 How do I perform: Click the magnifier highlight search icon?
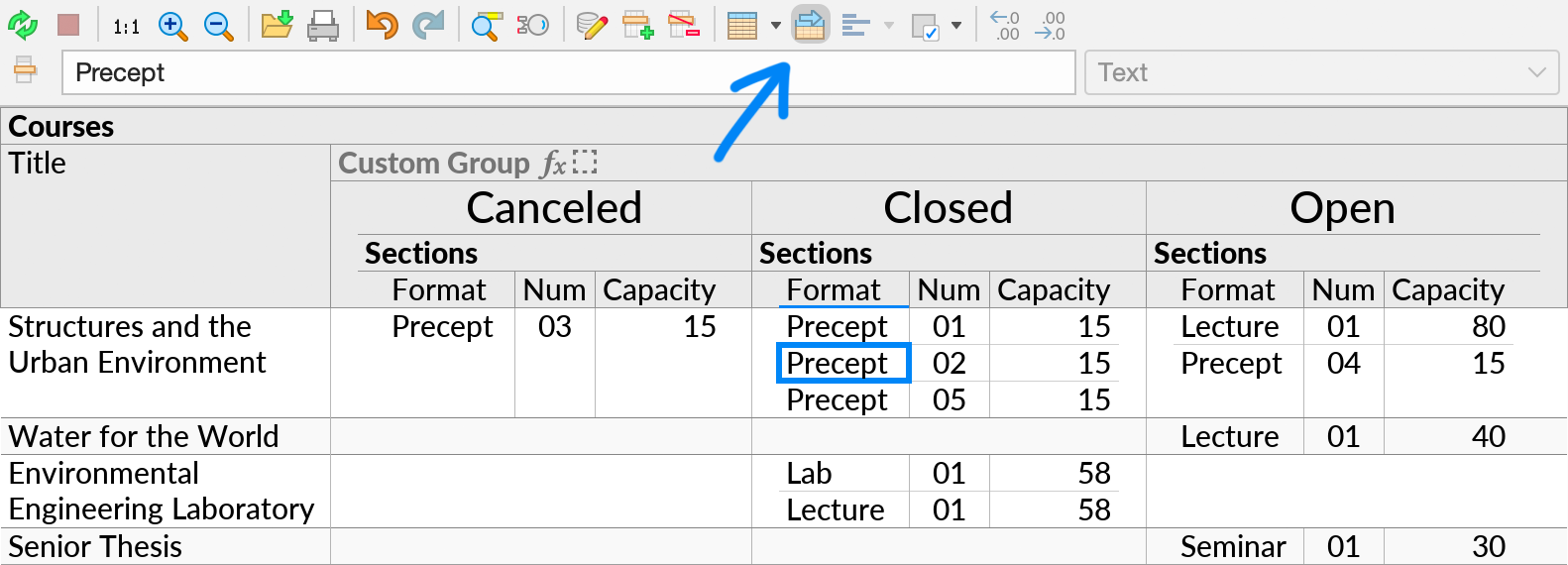pos(486,26)
